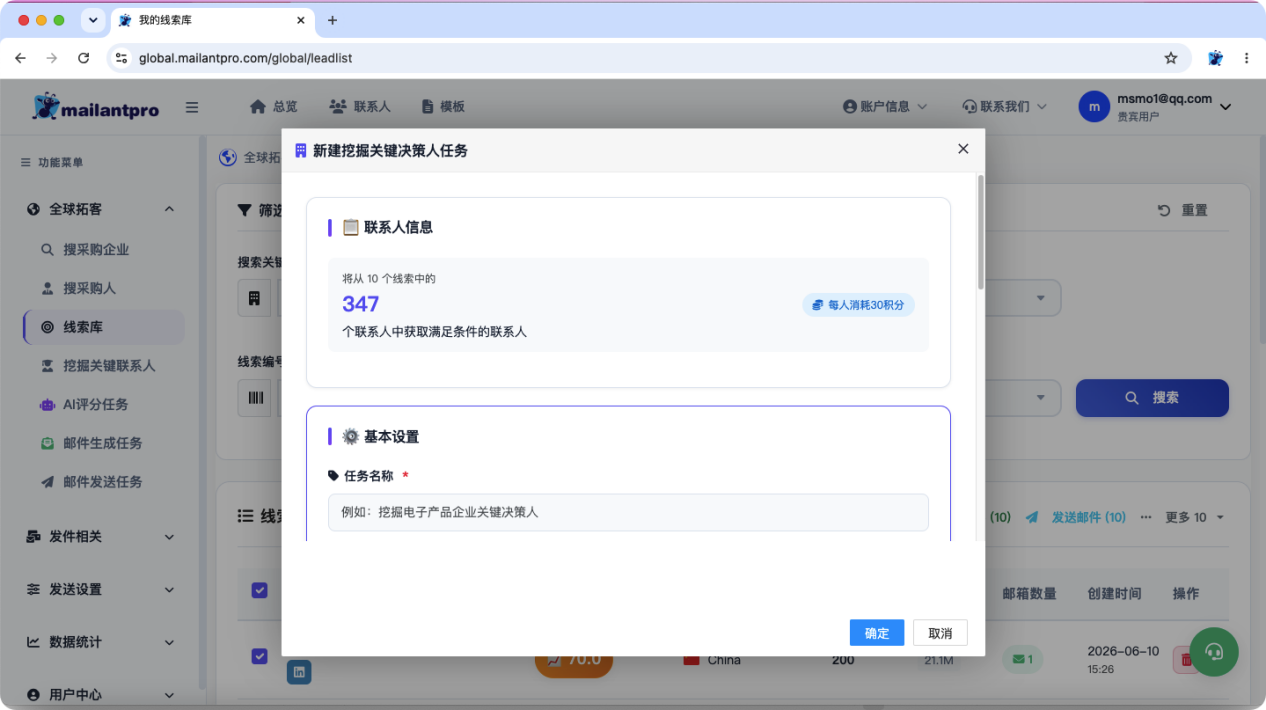The width and height of the screenshot is (1266, 710).
Task: Click the site information icon in address bar
Action: (121, 58)
